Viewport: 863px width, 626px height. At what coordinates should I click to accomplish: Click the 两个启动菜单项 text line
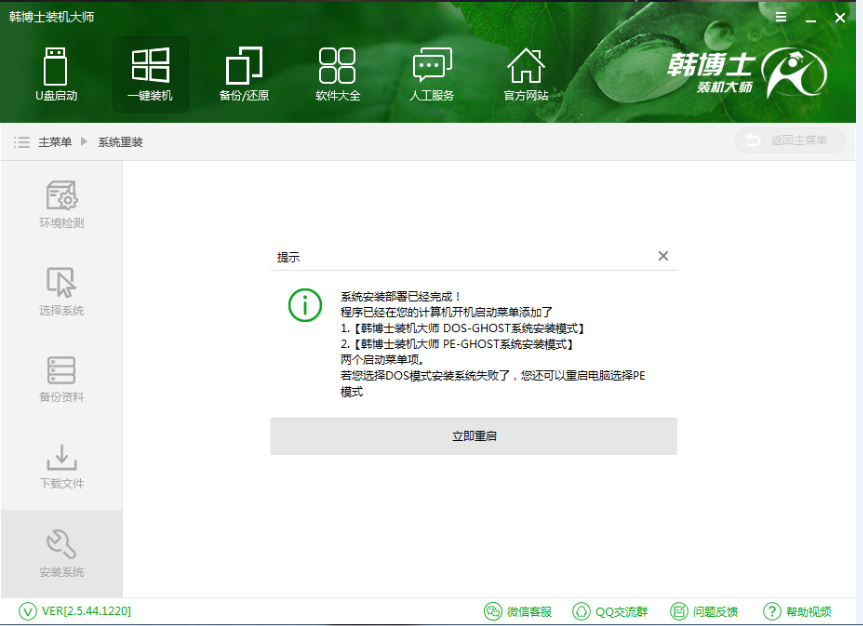(383, 360)
